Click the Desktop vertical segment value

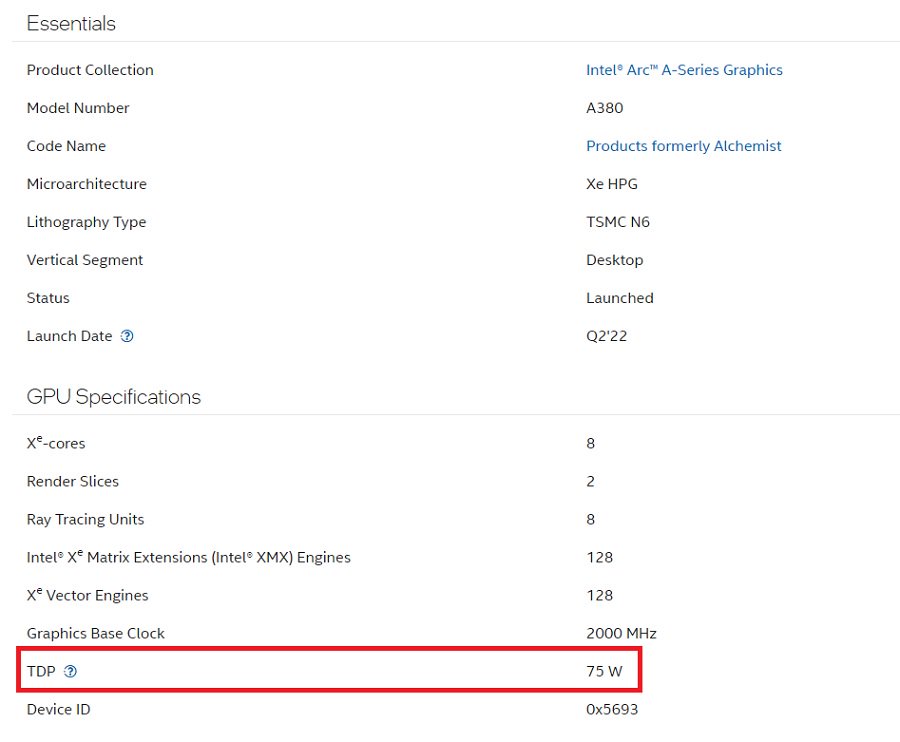pyautogui.click(x=614, y=260)
